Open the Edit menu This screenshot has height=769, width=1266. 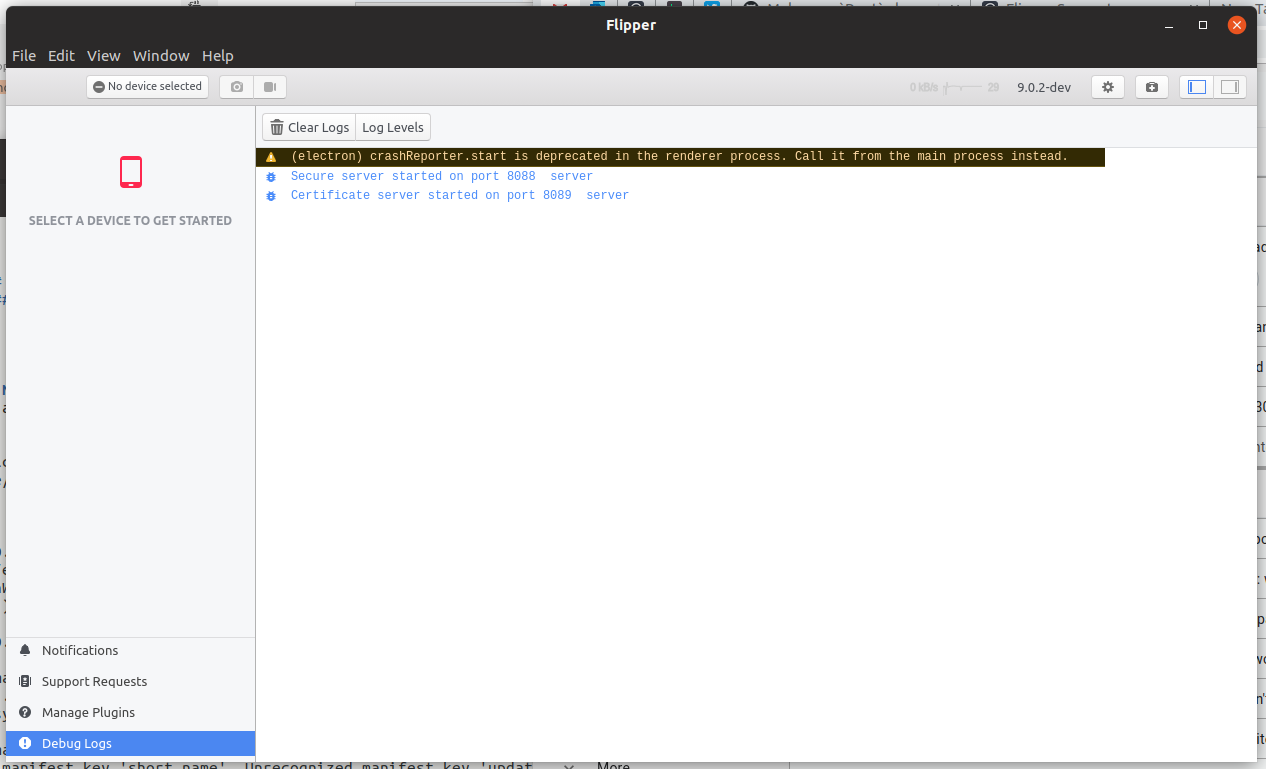(62, 56)
